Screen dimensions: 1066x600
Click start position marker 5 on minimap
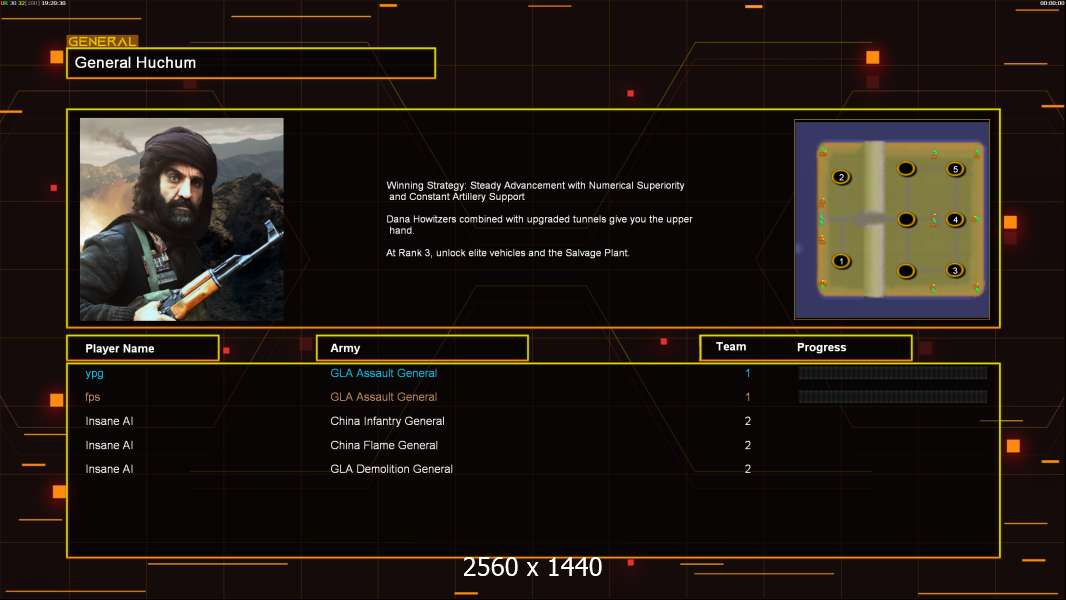pos(955,169)
